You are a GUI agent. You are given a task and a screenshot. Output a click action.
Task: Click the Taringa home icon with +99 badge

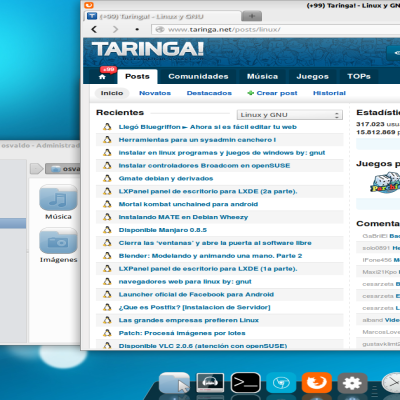(x=102, y=77)
